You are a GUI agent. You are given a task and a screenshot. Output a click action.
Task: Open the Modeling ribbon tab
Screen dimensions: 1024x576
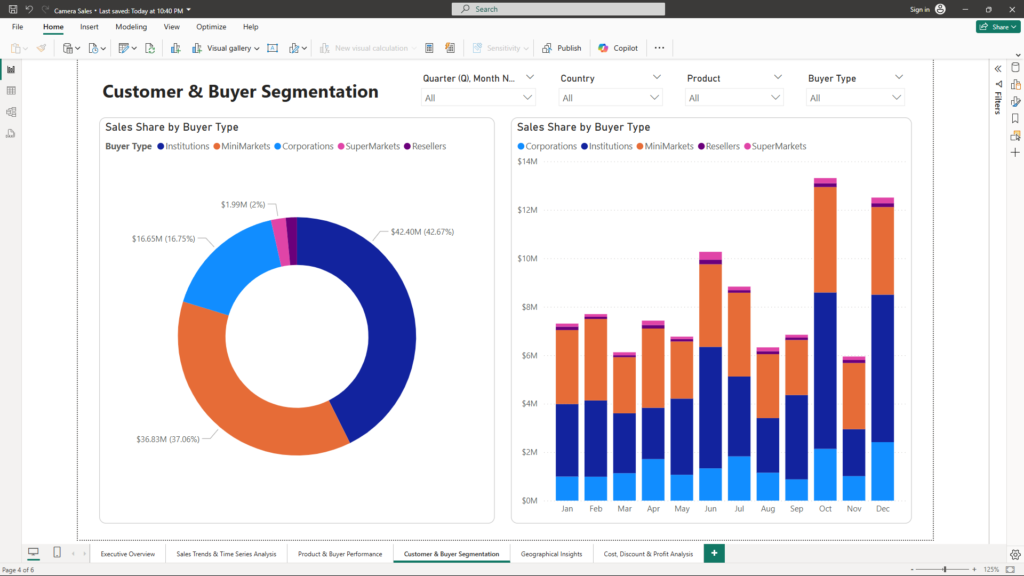(131, 27)
